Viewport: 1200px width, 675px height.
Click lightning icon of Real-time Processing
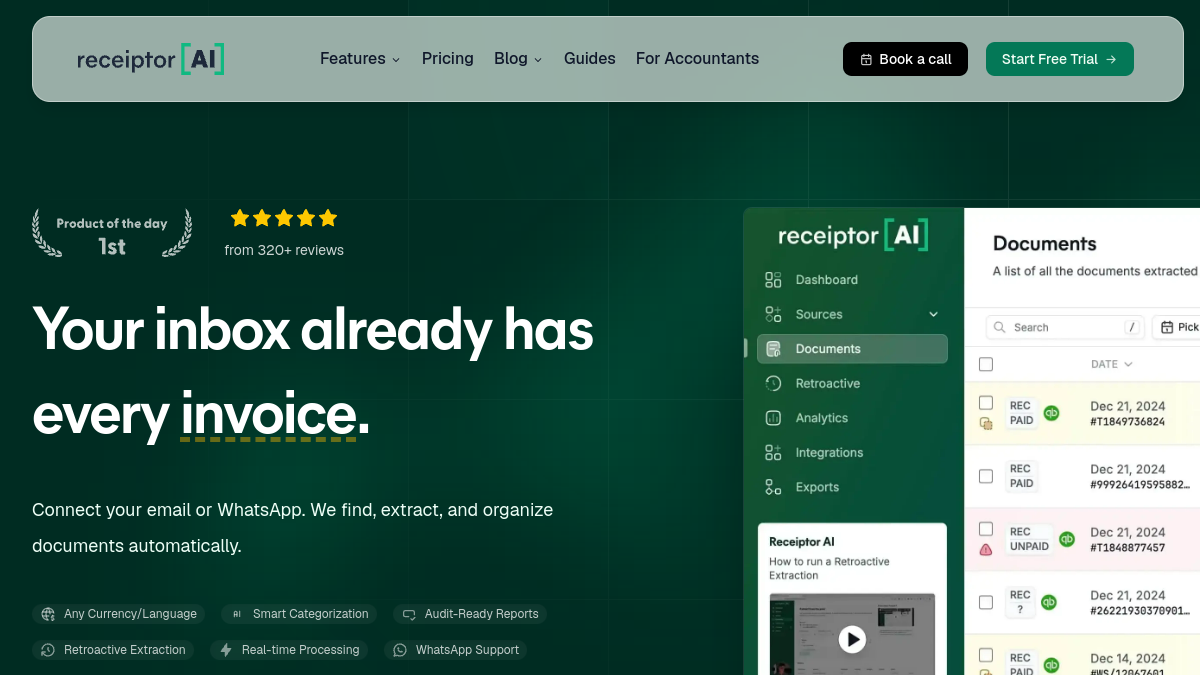tap(226, 650)
